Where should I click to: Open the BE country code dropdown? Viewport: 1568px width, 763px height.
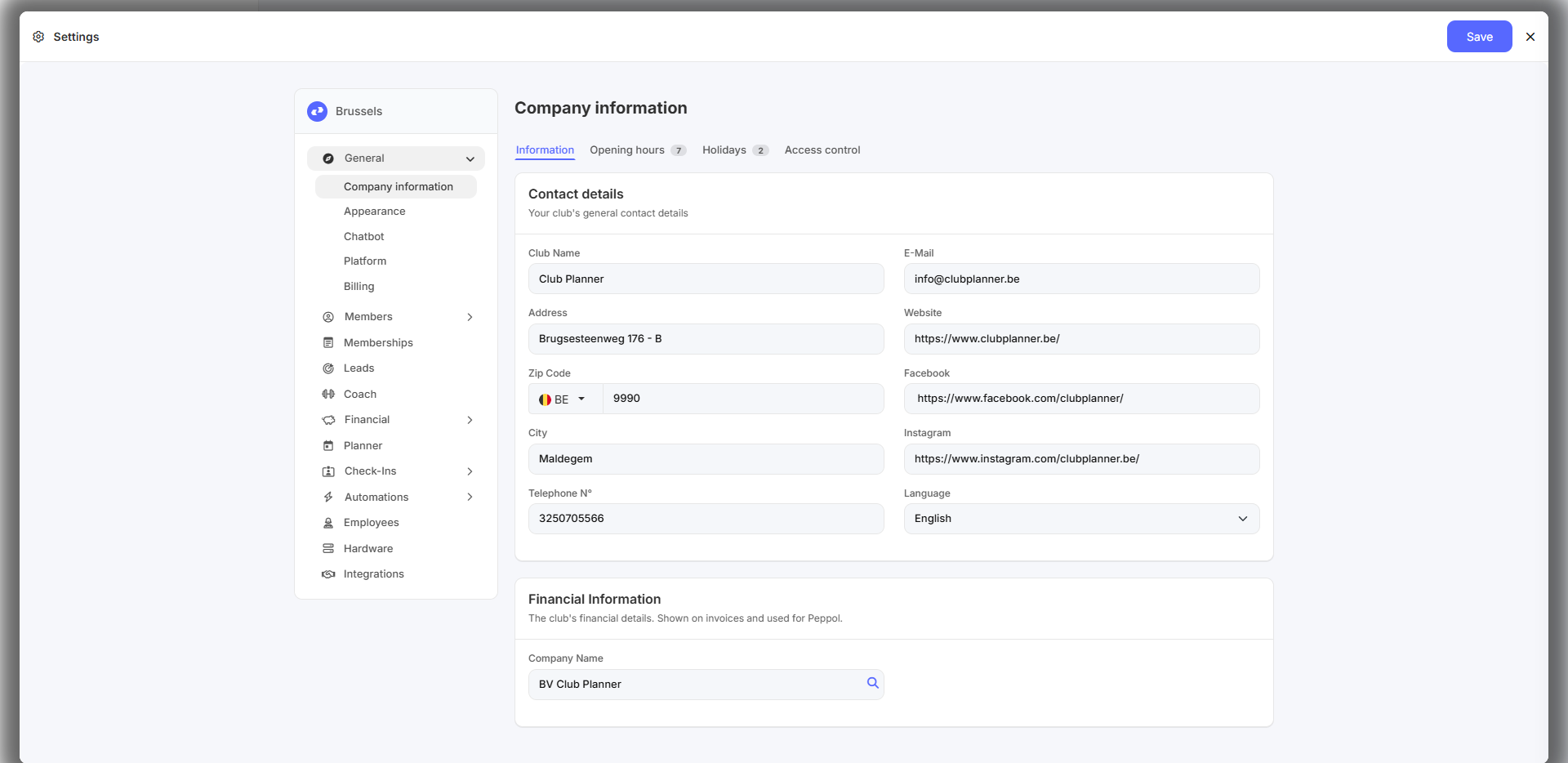(x=565, y=399)
